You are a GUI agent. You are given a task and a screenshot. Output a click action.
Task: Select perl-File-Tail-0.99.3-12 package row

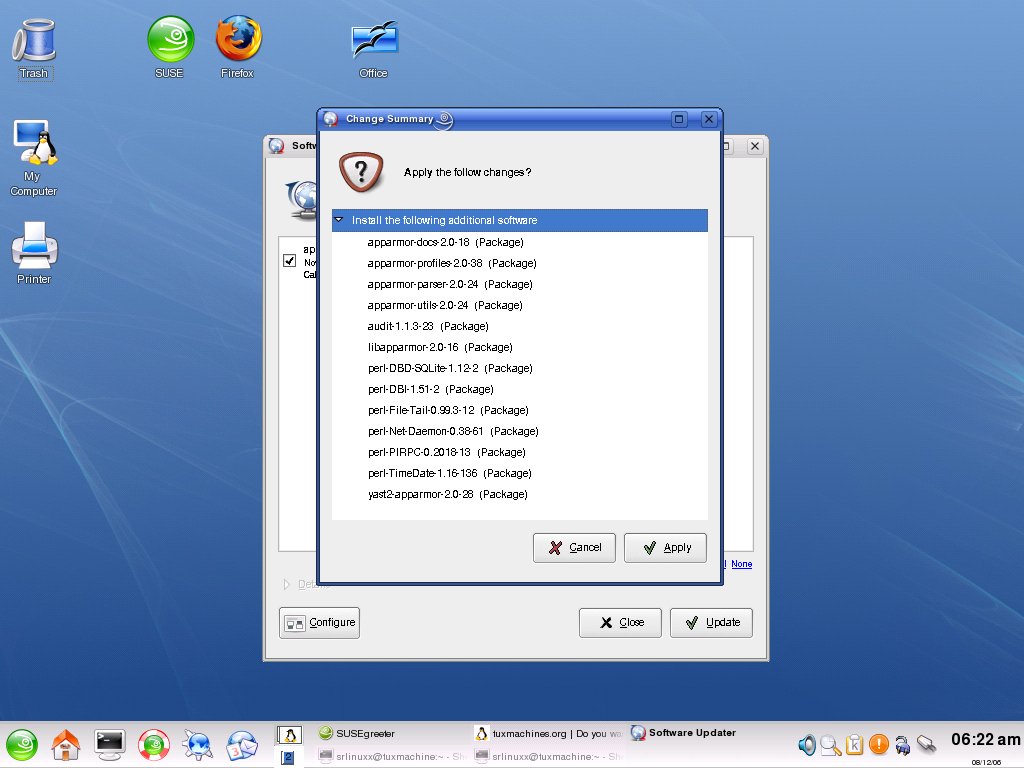519,410
